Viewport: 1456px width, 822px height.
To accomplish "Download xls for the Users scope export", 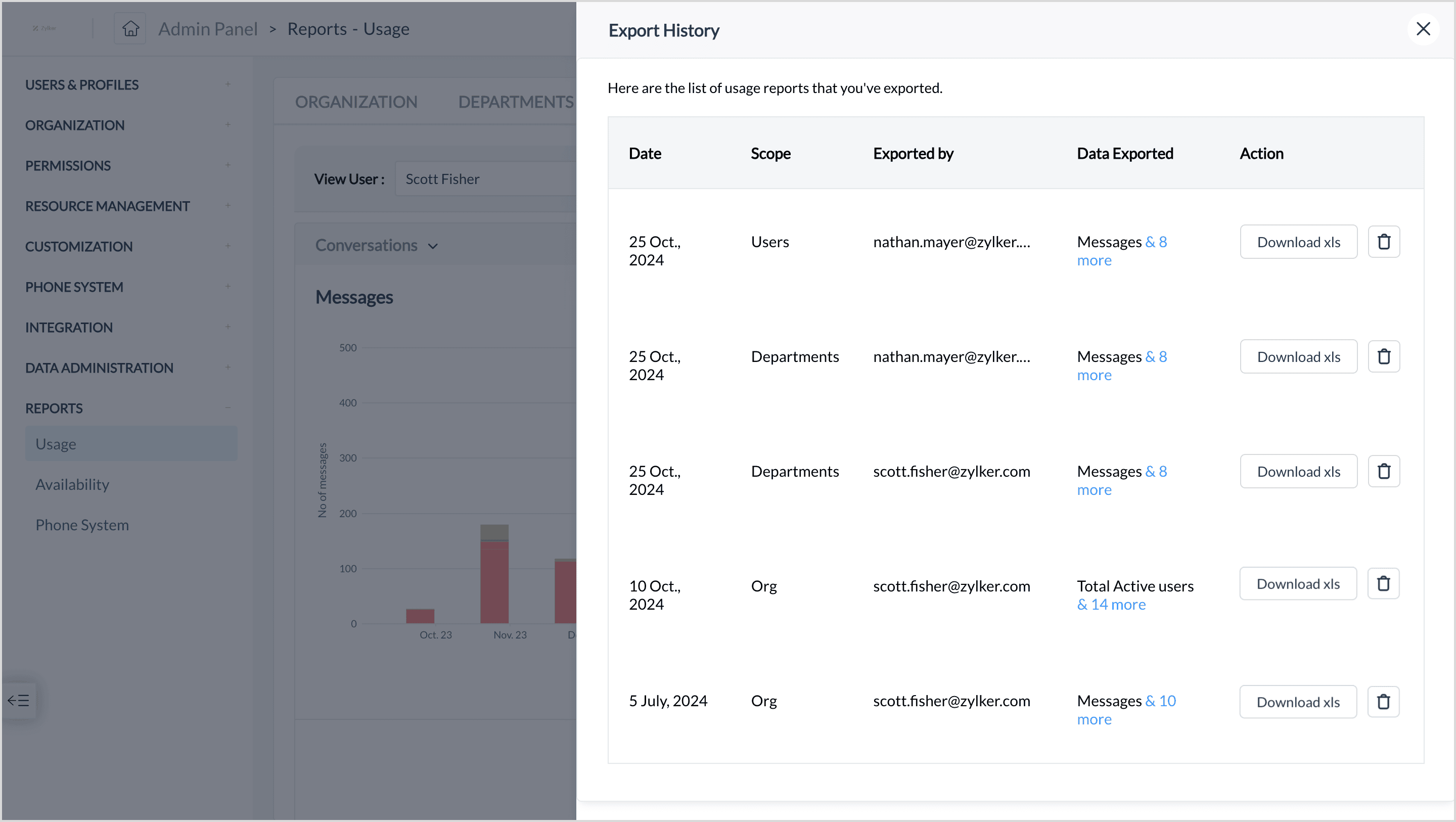I will click(1298, 242).
